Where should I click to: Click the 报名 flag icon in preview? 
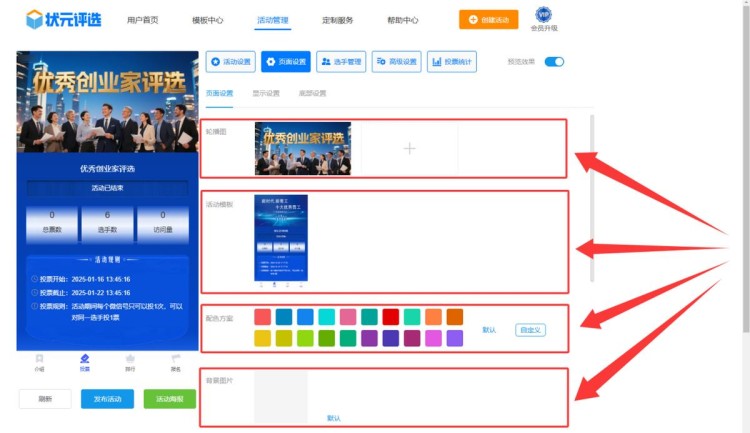click(x=175, y=361)
